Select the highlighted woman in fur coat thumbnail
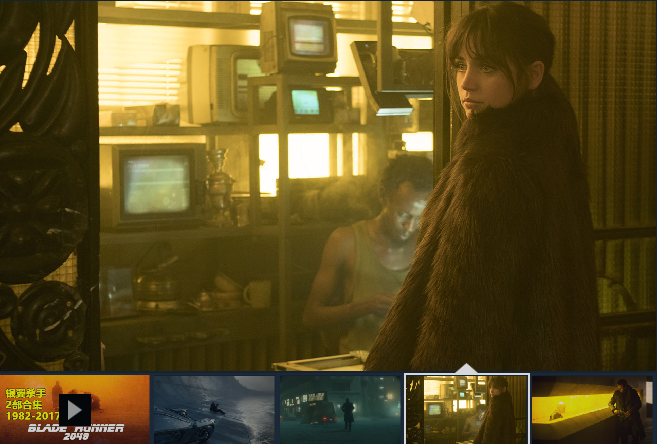The image size is (657, 444). click(467, 410)
